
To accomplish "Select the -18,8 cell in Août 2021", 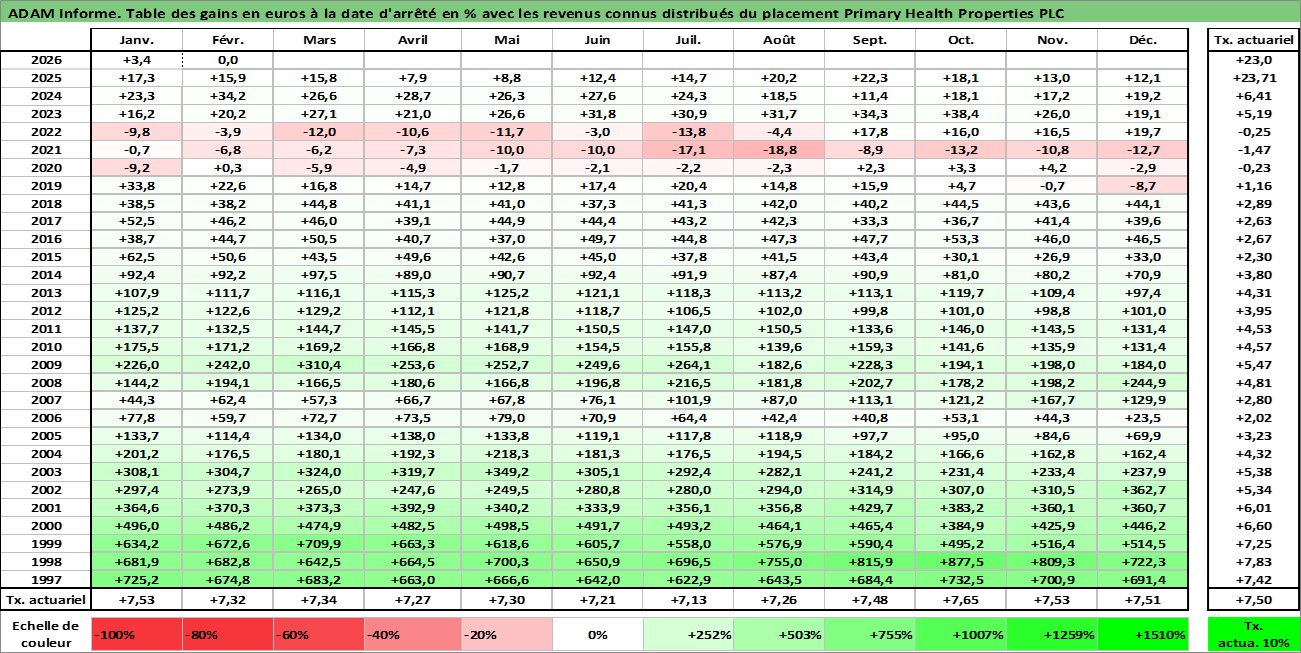I will [779, 149].
